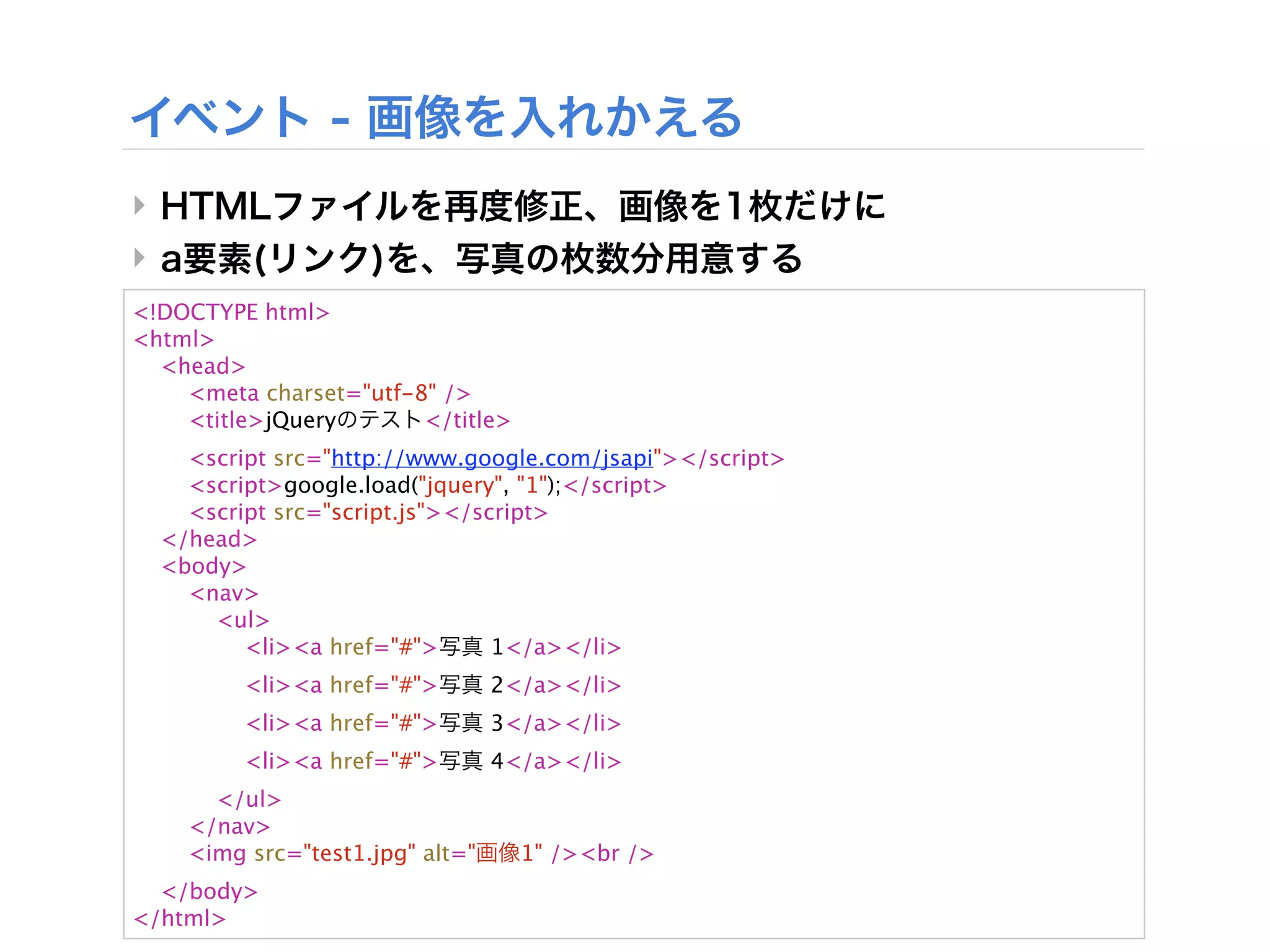Click the closing </nav> tag line
Viewport: 1270px width, 952px height.
point(230,827)
